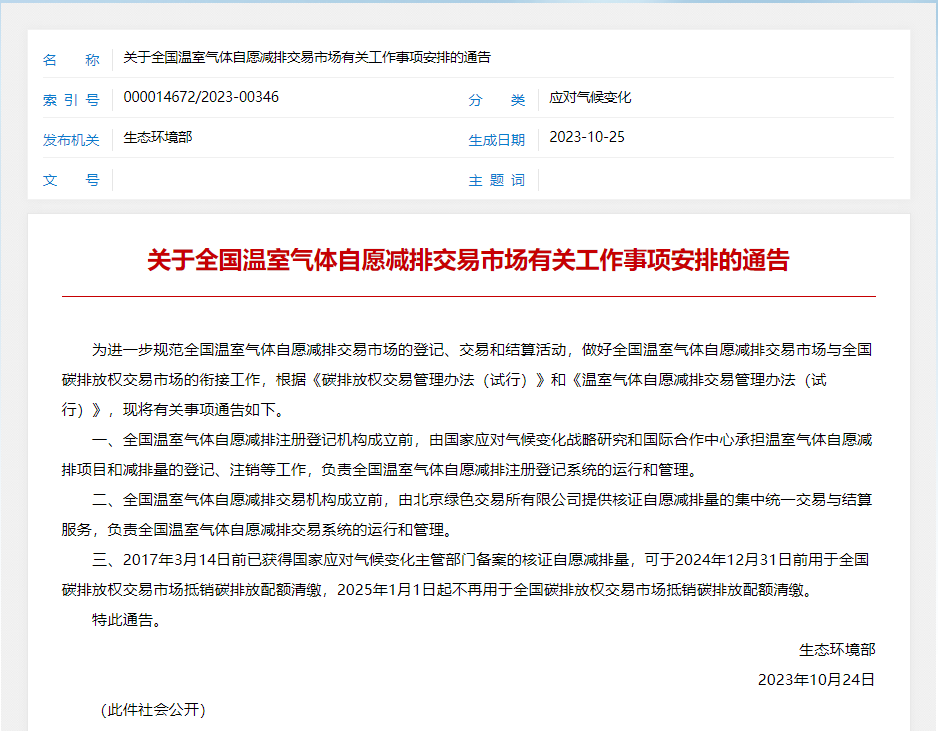Click item 一 about the registration agency
This screenshot has height=731, width=938.
coord(468,454)
